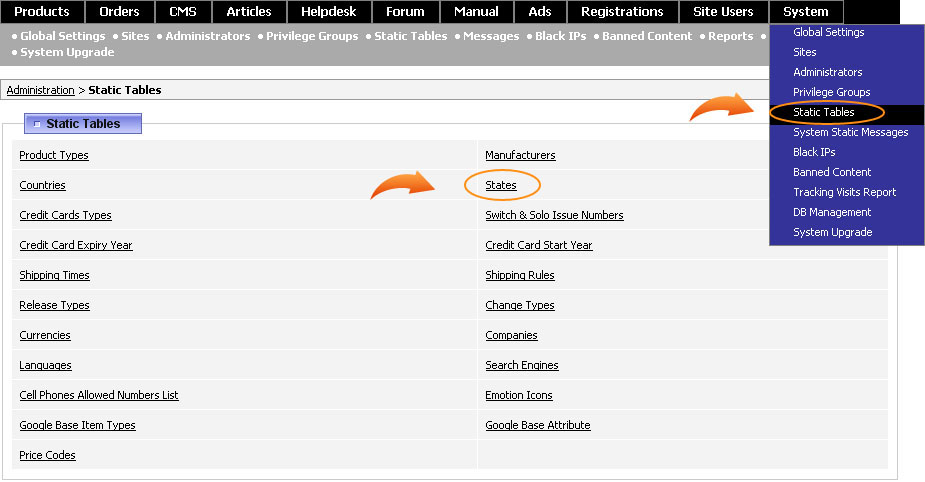This screenshot has height=482, width=925.
Task: Open the Companies table link
Action: [511, 336]
